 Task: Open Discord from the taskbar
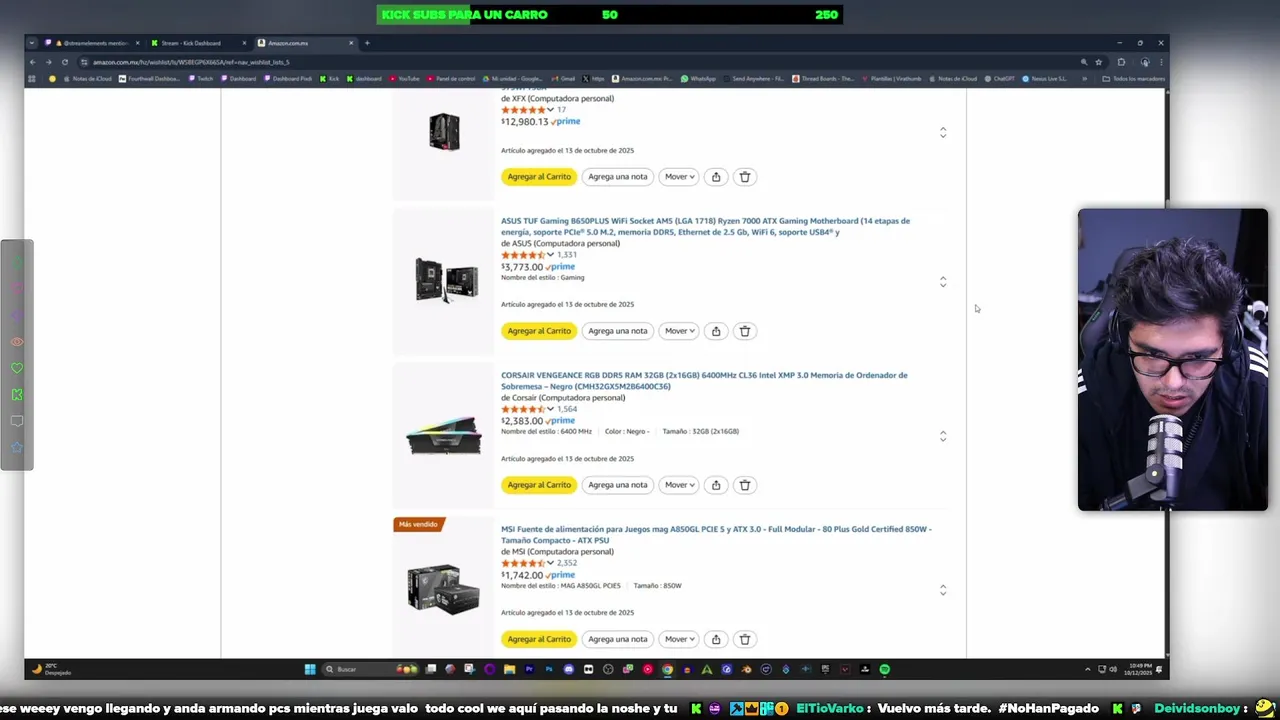click(x=569, y=669)
